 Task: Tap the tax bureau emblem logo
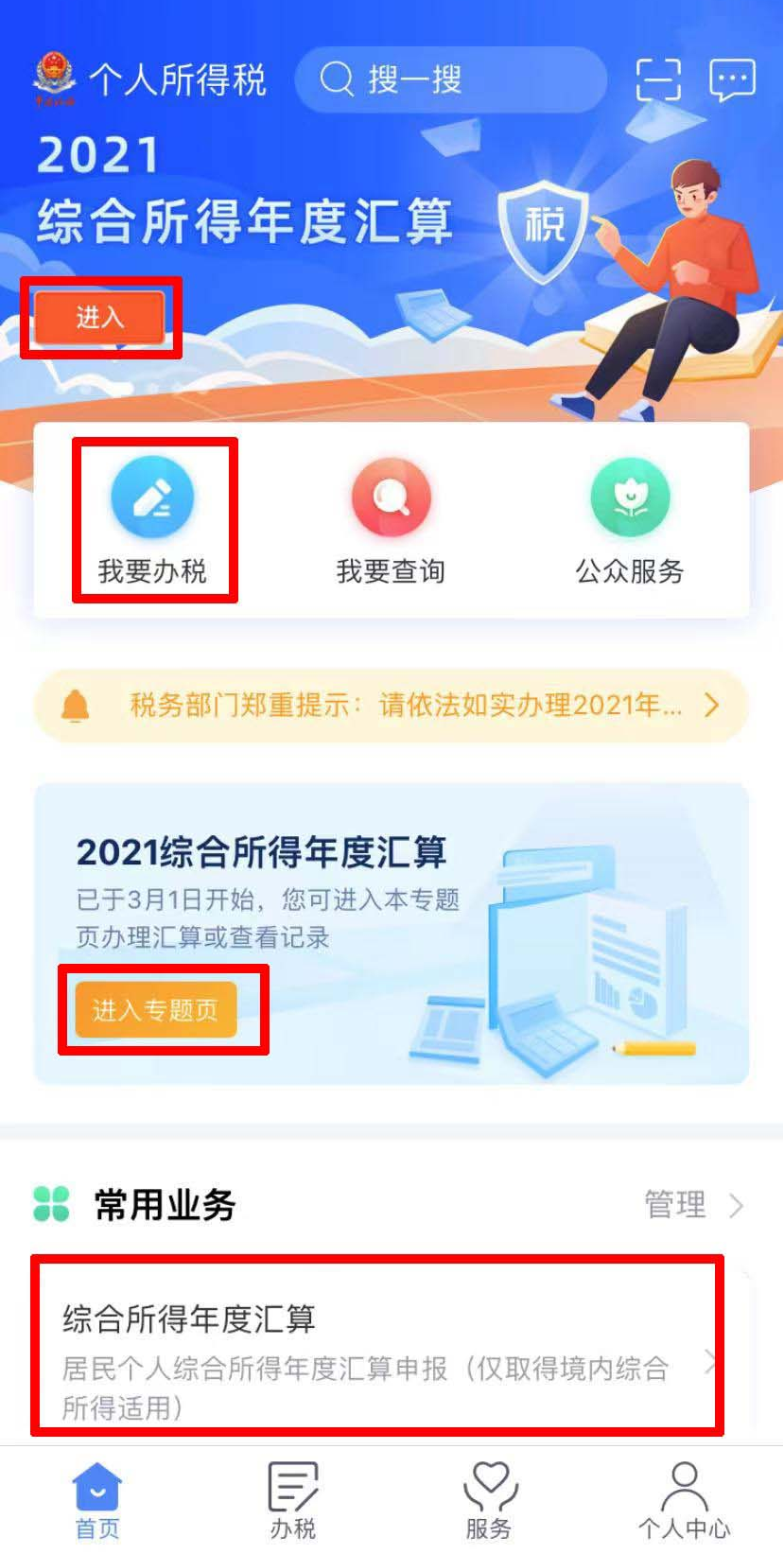tap(55, 79)
